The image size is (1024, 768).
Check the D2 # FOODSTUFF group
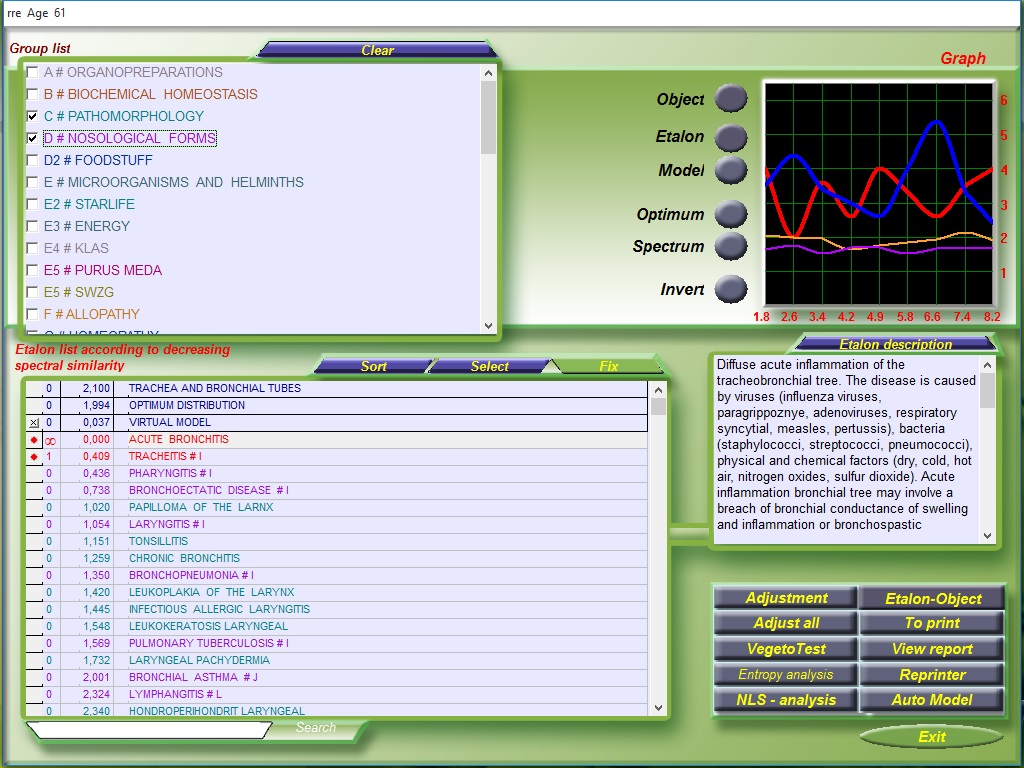33,160
